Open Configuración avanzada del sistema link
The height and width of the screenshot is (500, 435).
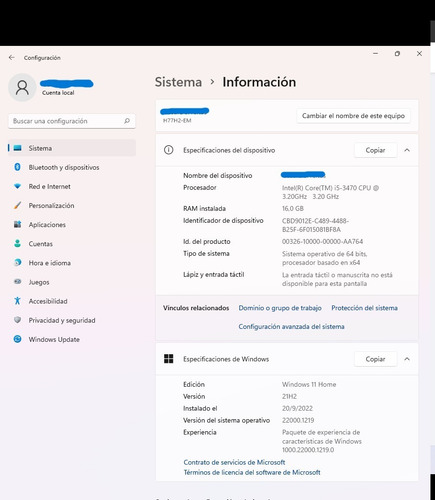[x=291, y=326]
